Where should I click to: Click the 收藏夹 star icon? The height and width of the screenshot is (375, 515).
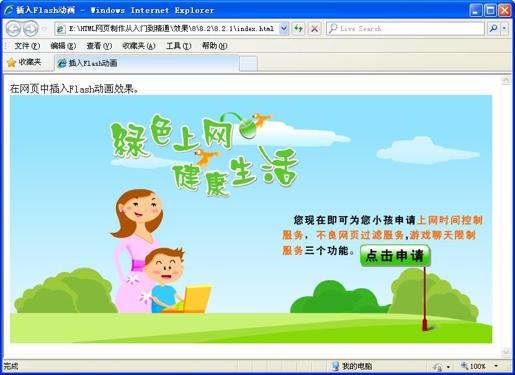[x=12, y=62]
